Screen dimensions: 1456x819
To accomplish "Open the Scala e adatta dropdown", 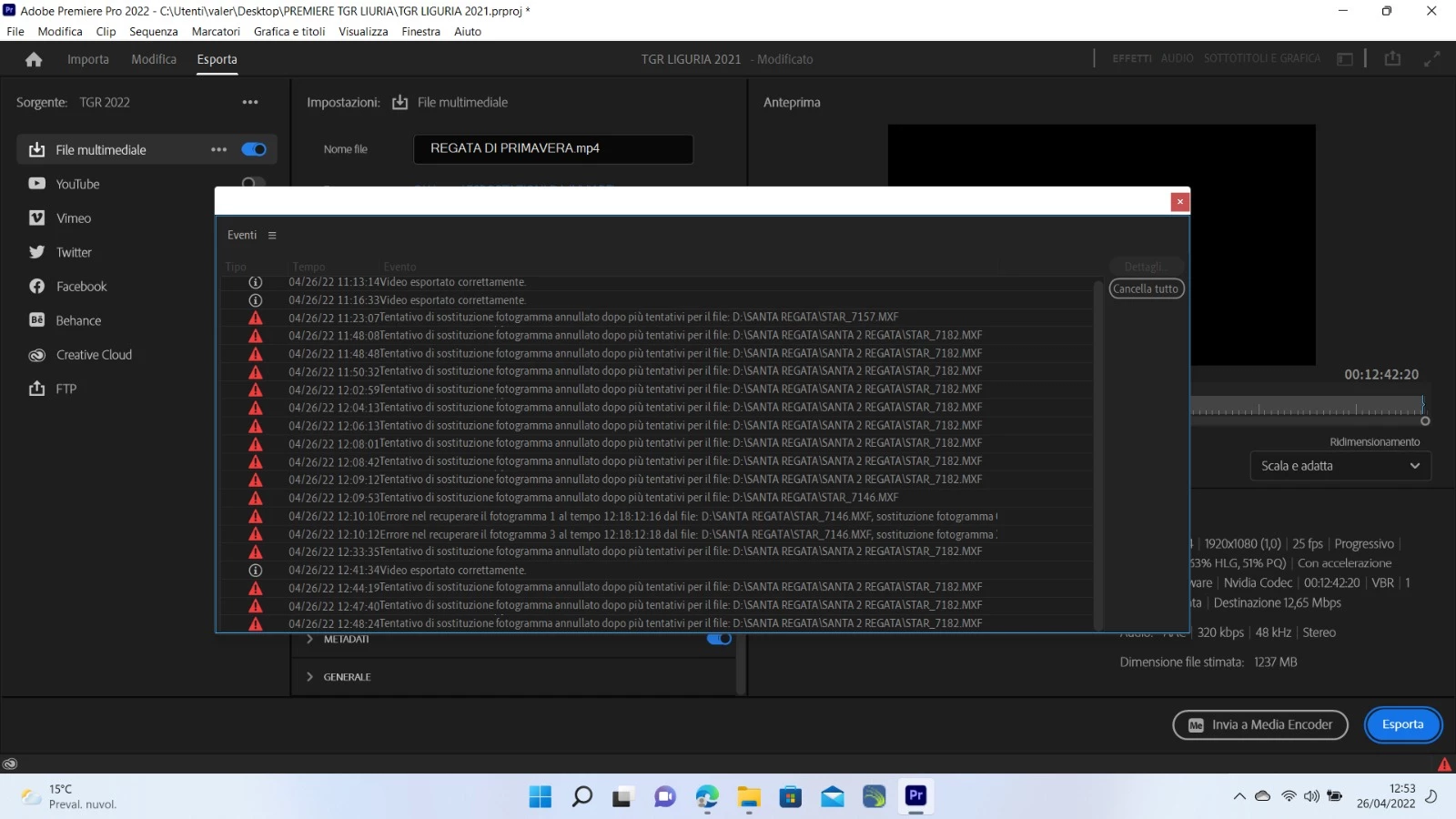I will [x=1340, y=466].
